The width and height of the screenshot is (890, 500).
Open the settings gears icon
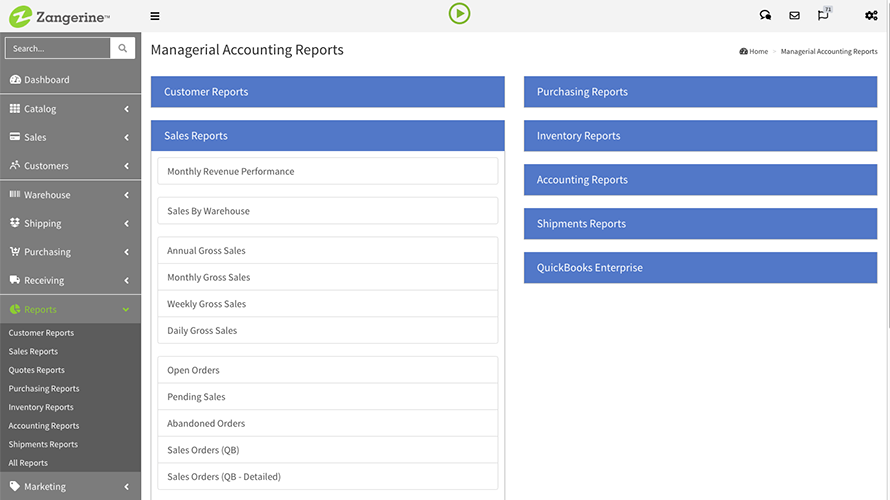[x=871, y=16]
